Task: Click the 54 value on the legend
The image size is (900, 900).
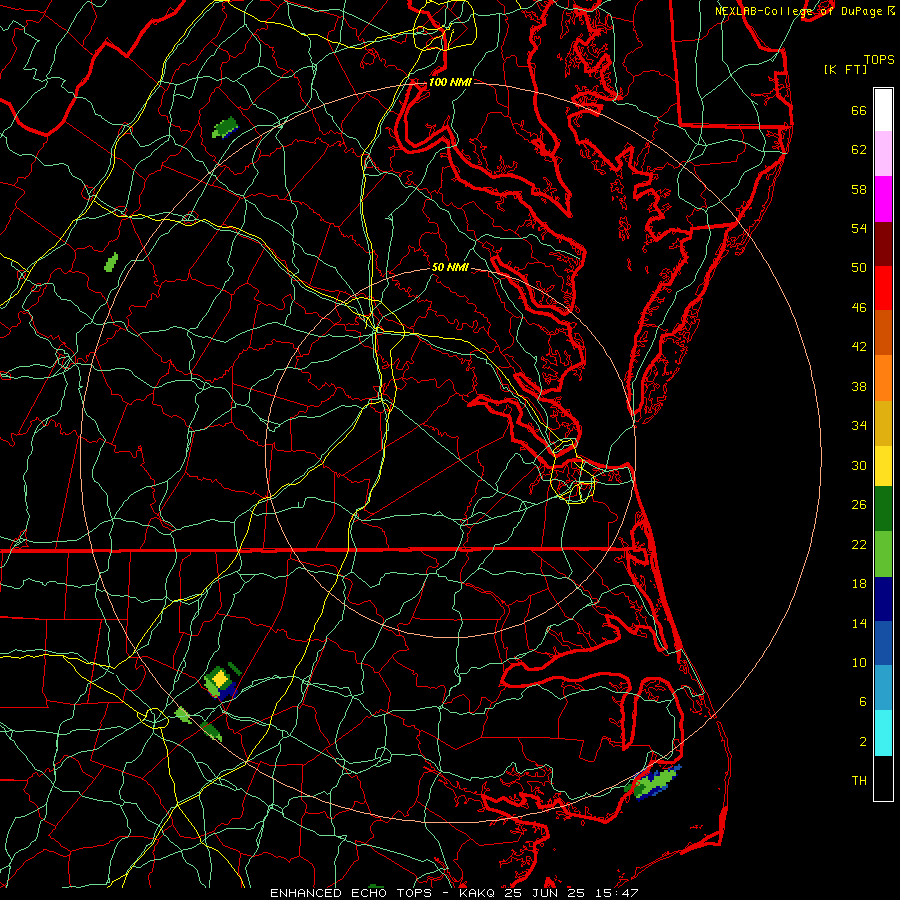Action: [859, 228]
